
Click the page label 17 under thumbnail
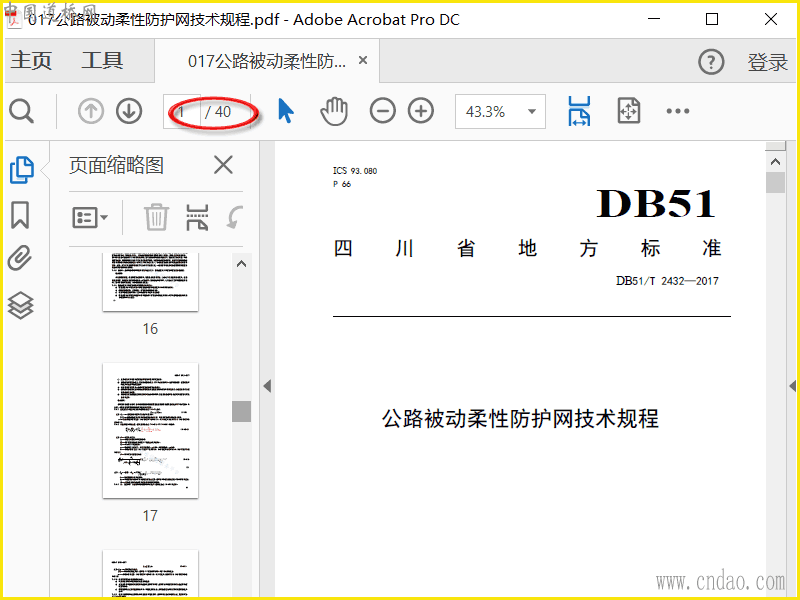click(x=150, y=515)
